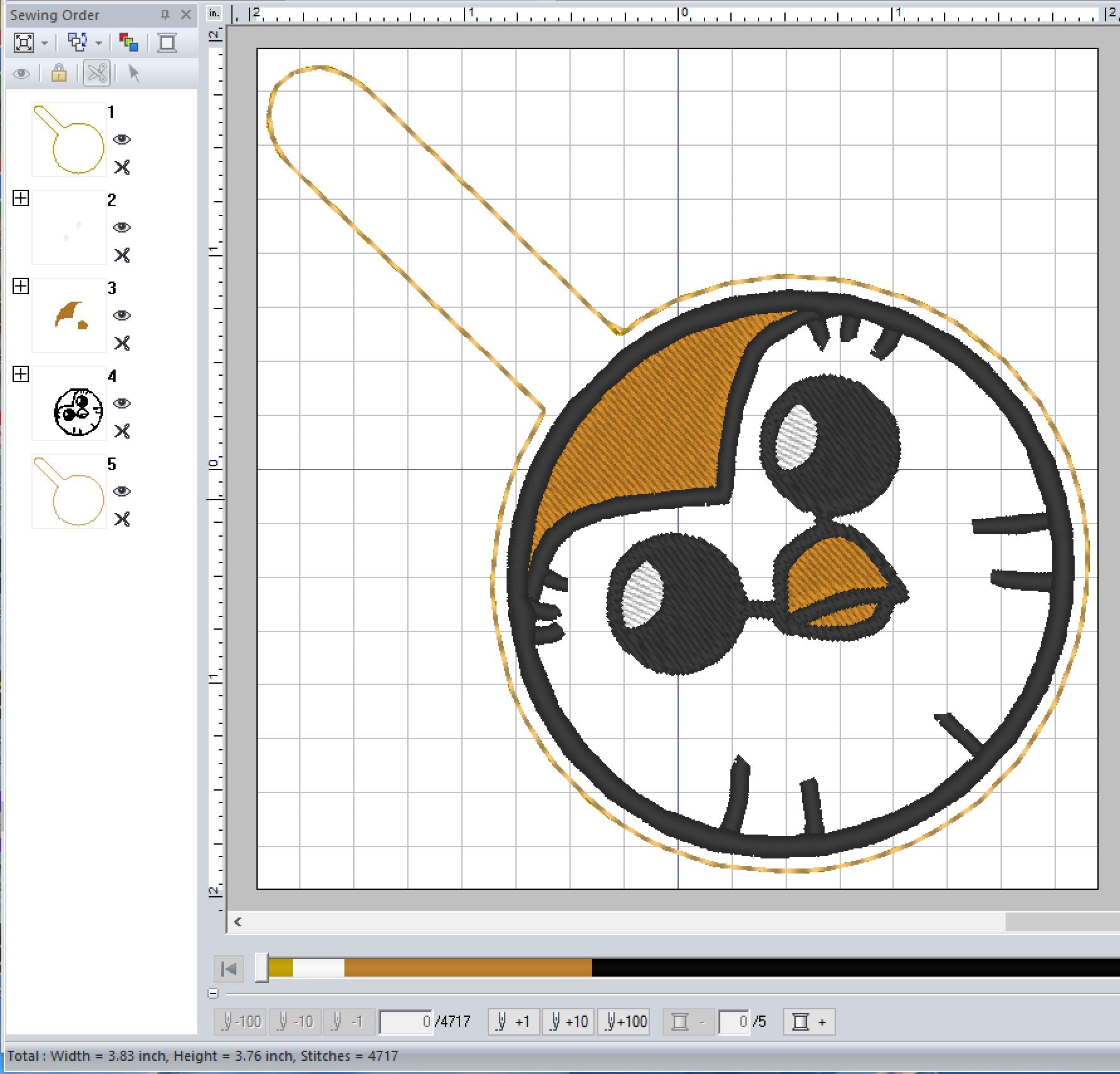Screen dimensions: 1120x1074
Task: Click the arrow pointer icon in panel toolbar
Action: [x=133, y=74]
